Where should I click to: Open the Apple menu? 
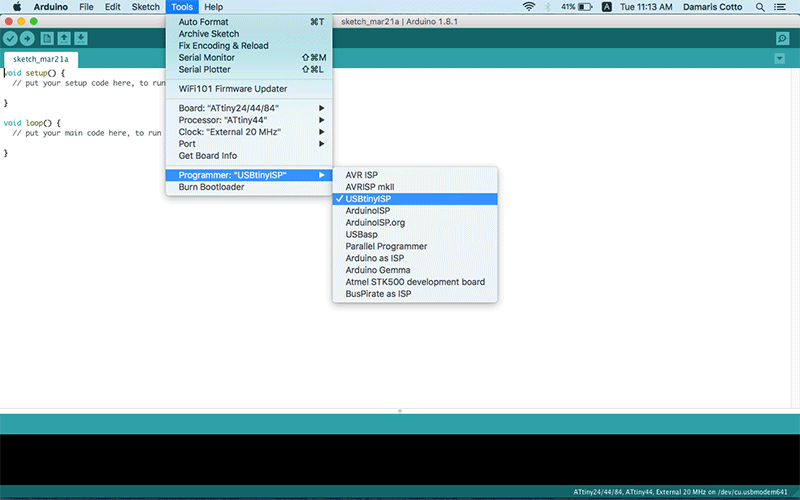coord(17,7)
